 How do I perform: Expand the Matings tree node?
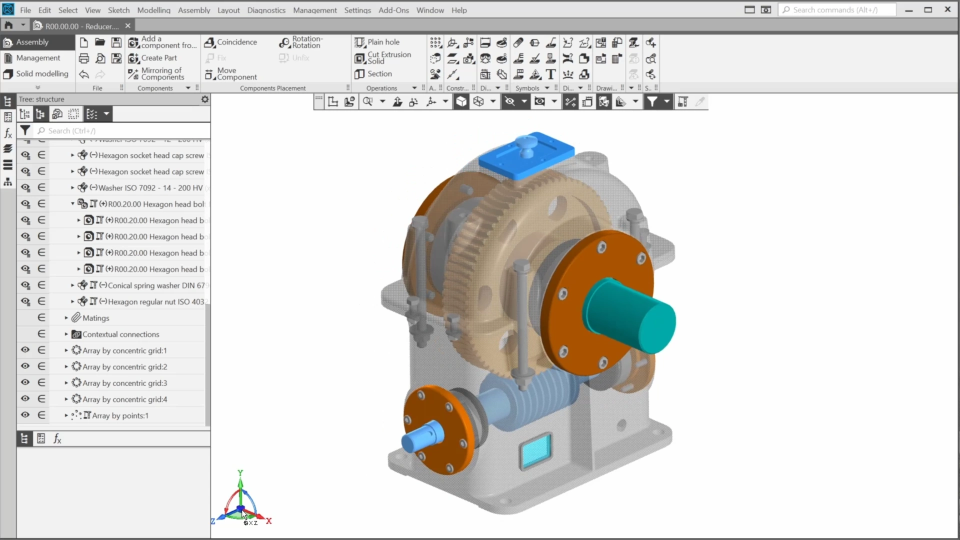[x=66, y=318]
